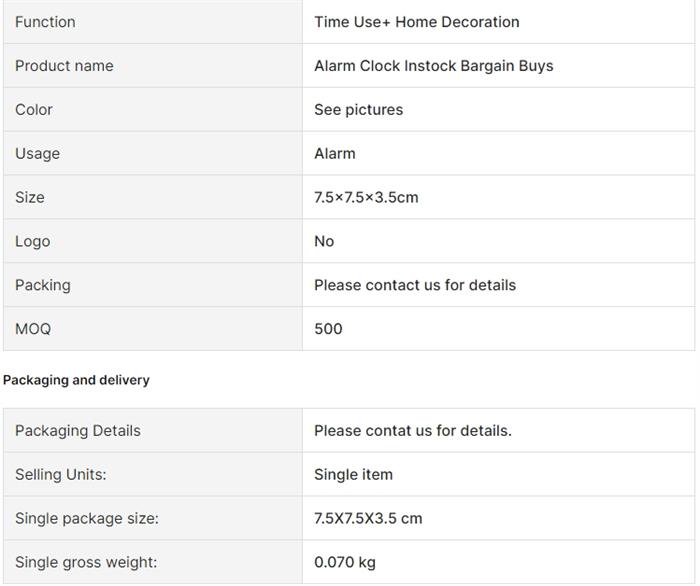700x586 pixels.
Task: Click the "7.5×7.5×3.5cm" Size value
Action: click(x=366, y=198)
